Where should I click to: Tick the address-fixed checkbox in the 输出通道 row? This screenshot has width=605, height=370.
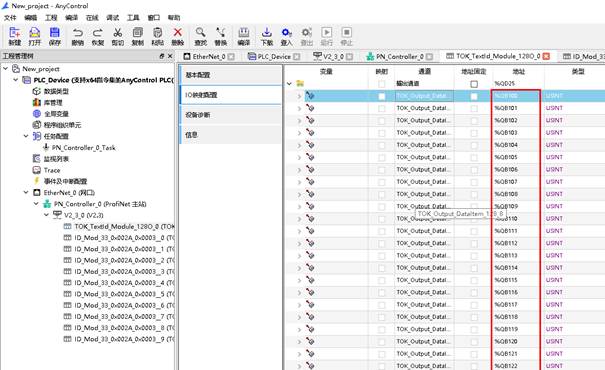[x=474, y=84]
